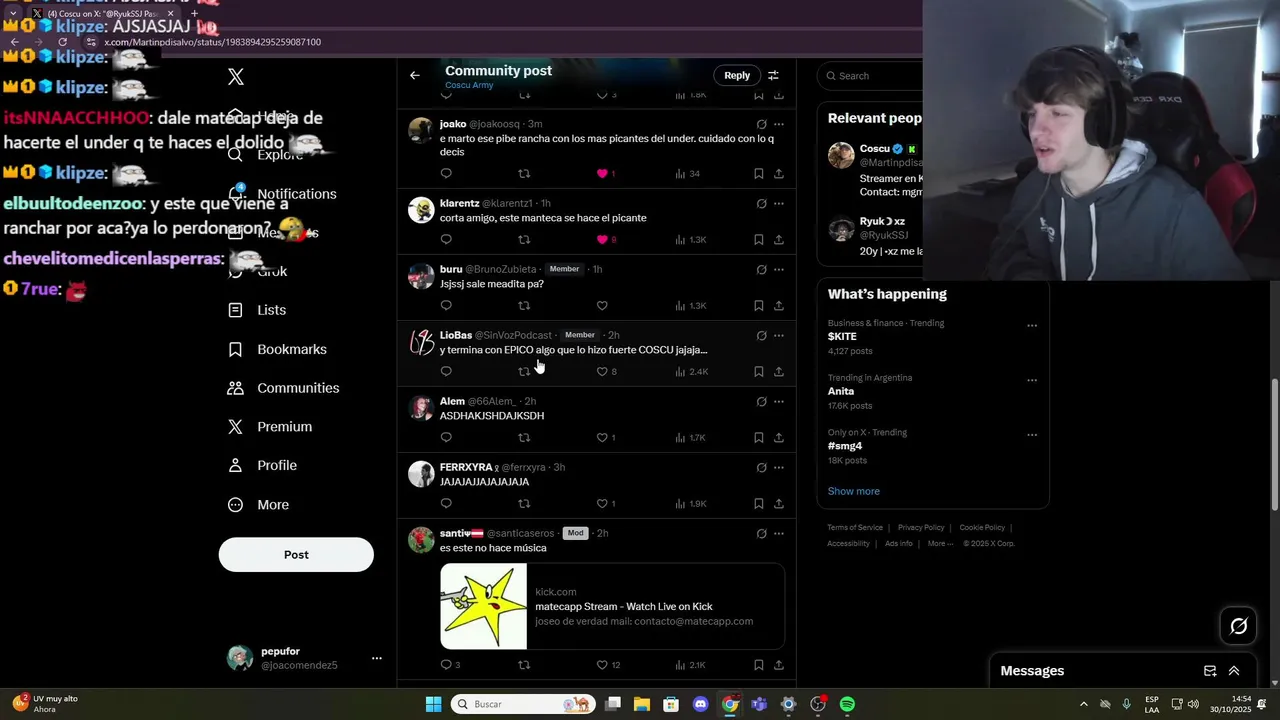1280x720 pixels.
Task: Open Spotify from the taskbar
Action: 847,704
